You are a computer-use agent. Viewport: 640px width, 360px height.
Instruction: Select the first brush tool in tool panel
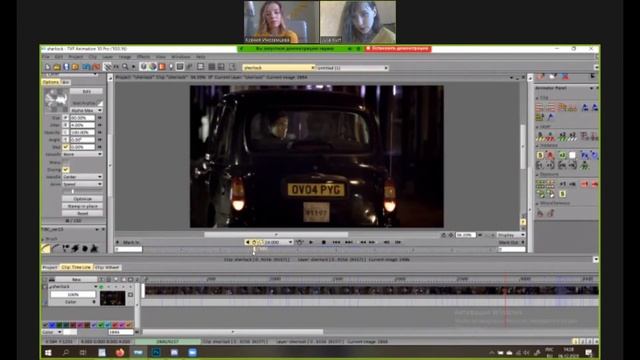tap(46, 248)
